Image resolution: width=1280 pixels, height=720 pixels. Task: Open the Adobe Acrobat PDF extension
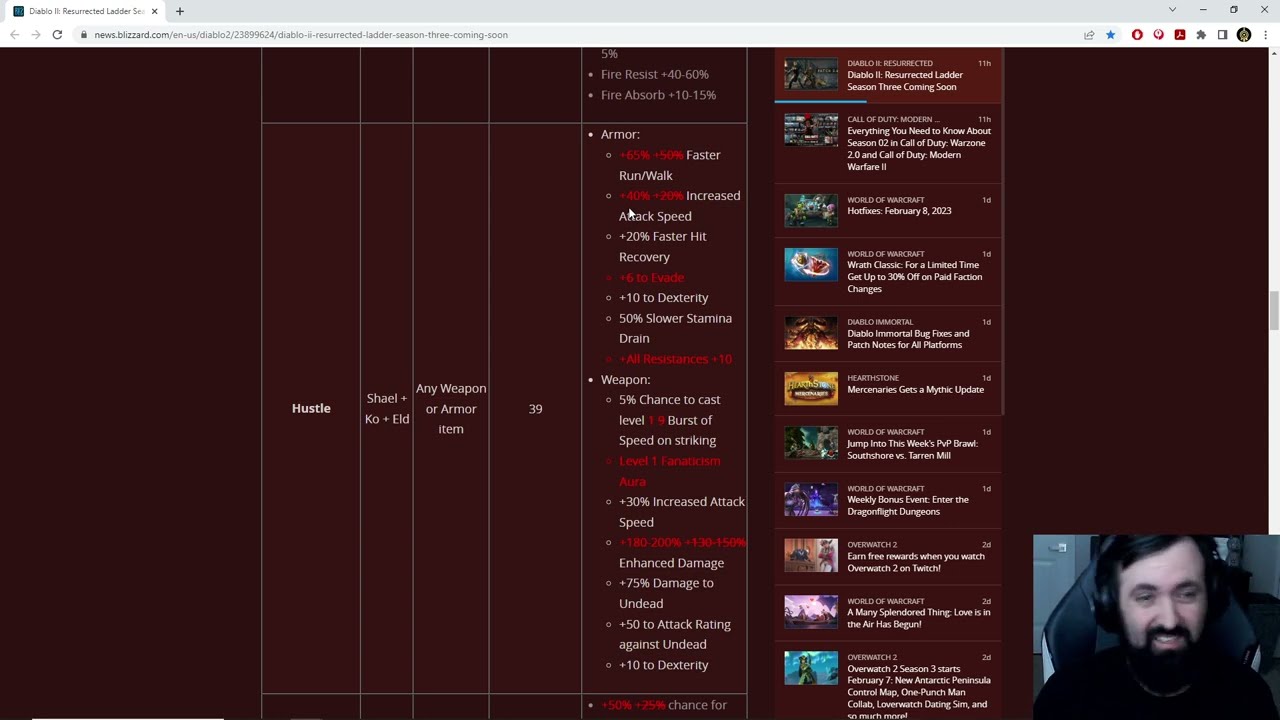pyautogui.click(x=1180, y=35)
